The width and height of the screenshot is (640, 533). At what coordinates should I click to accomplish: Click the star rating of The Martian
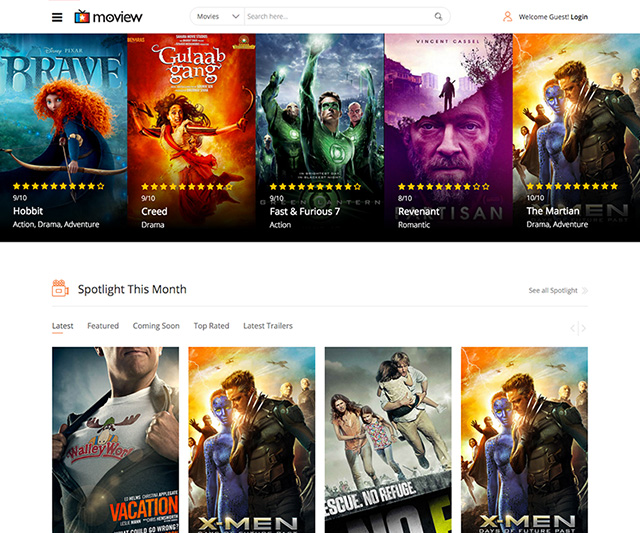[572, 186]
